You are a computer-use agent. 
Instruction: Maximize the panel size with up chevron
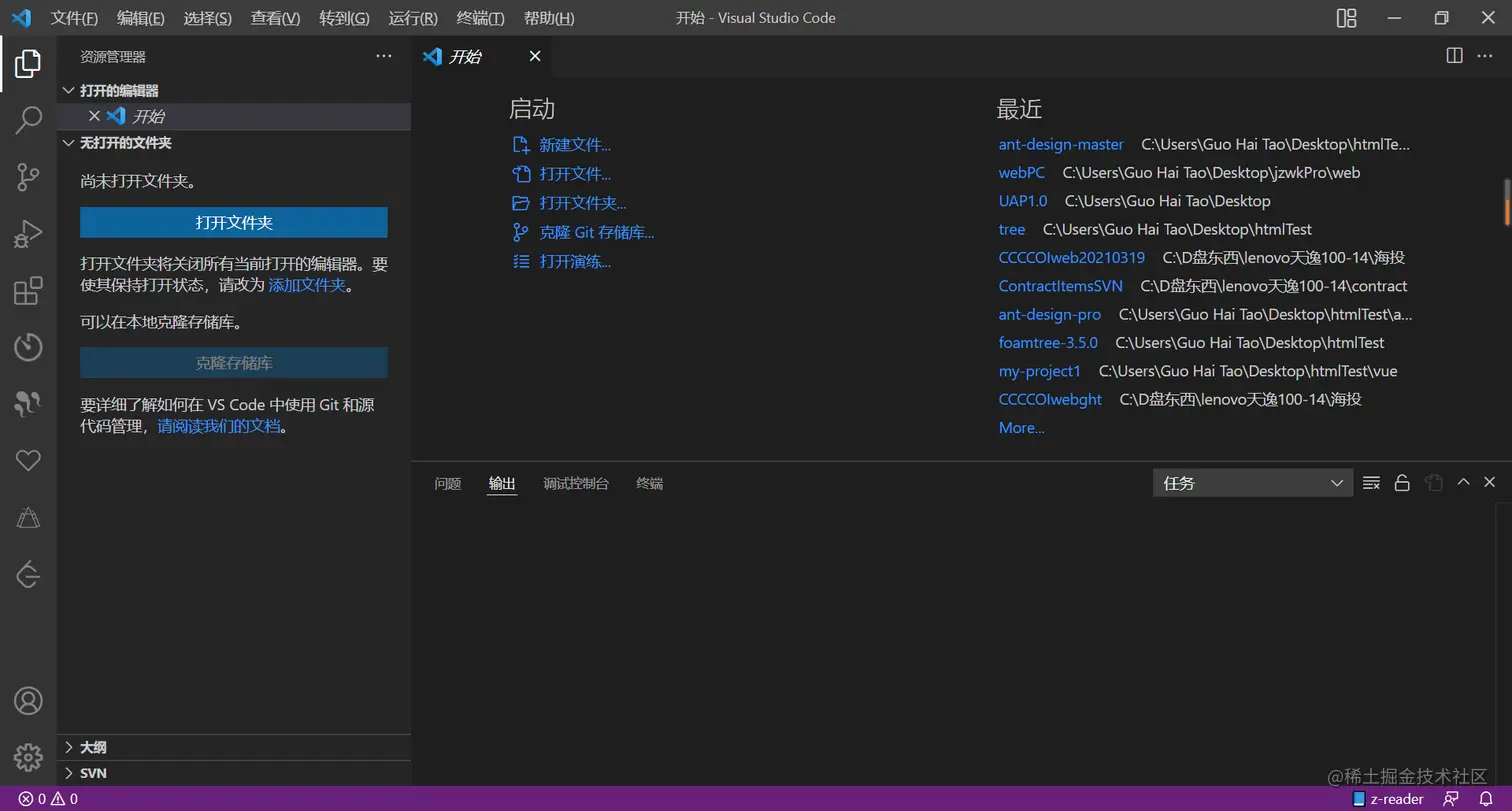click(1463, 482)
